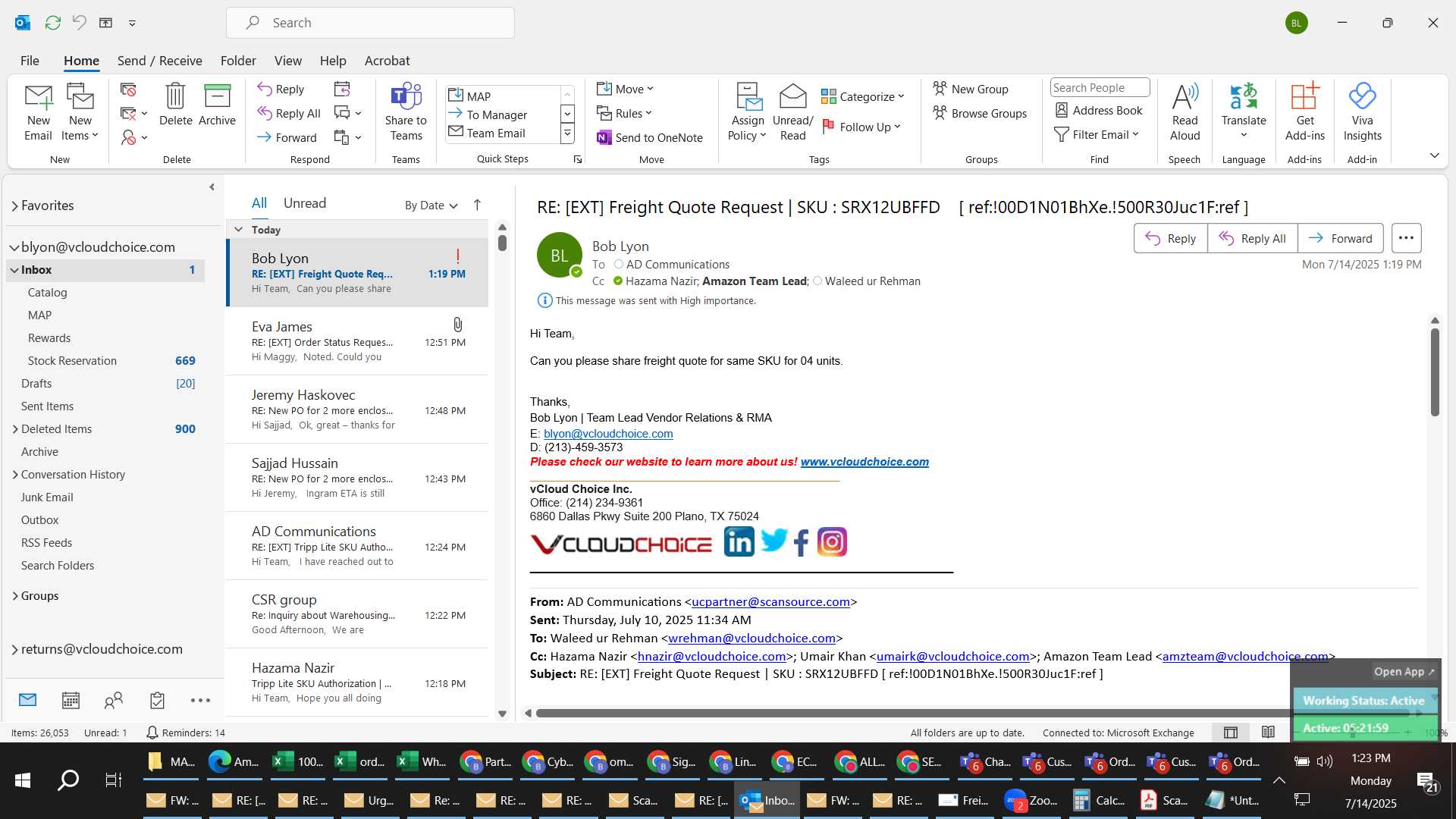1456x819 pixels.
Task: Open Address Book
Action: coord(1099,110)
